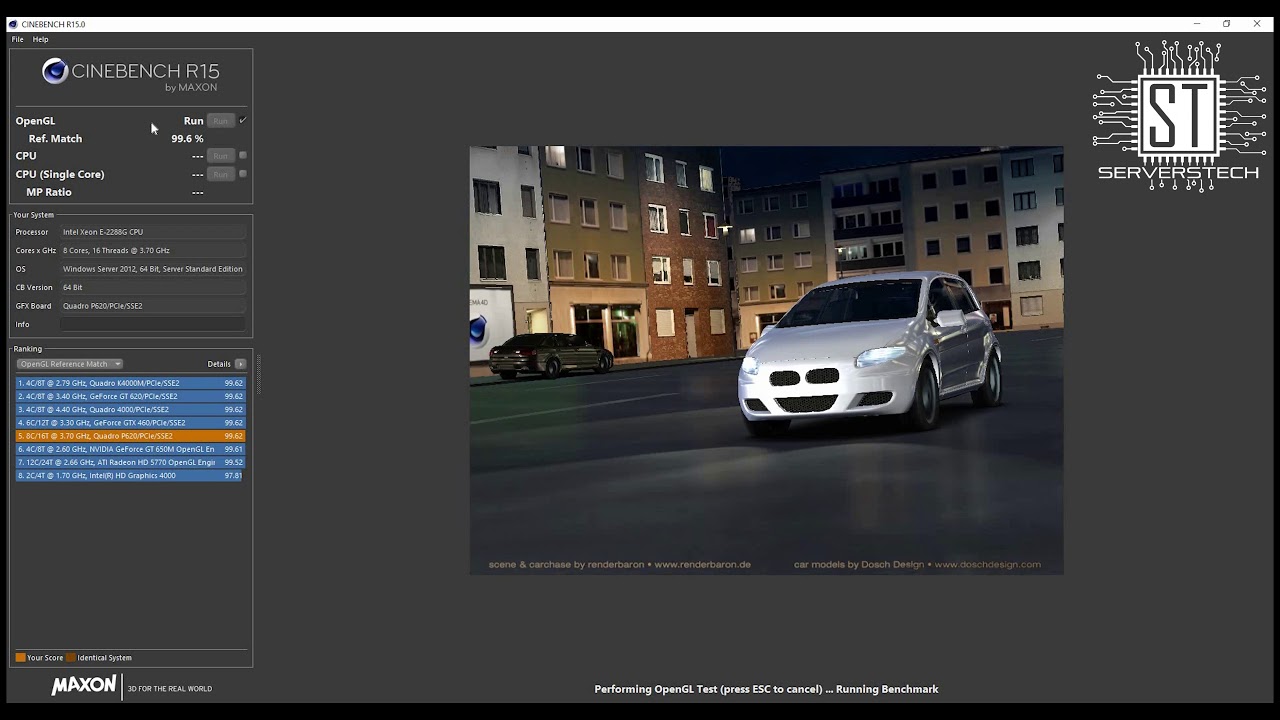The image size is (1280, 720).
Task: Click the panel splitter grip handle
Action: click(x=258, y=375)
